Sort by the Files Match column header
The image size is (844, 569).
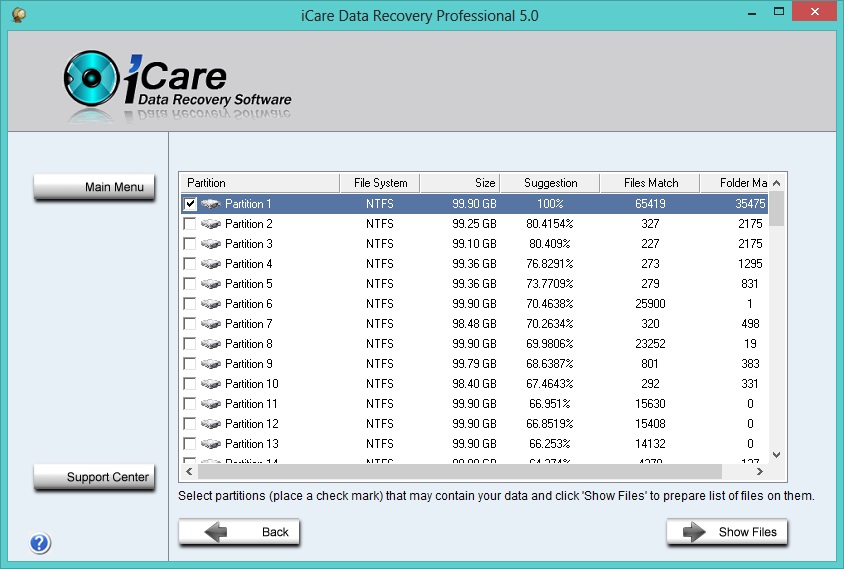[650, 183]
